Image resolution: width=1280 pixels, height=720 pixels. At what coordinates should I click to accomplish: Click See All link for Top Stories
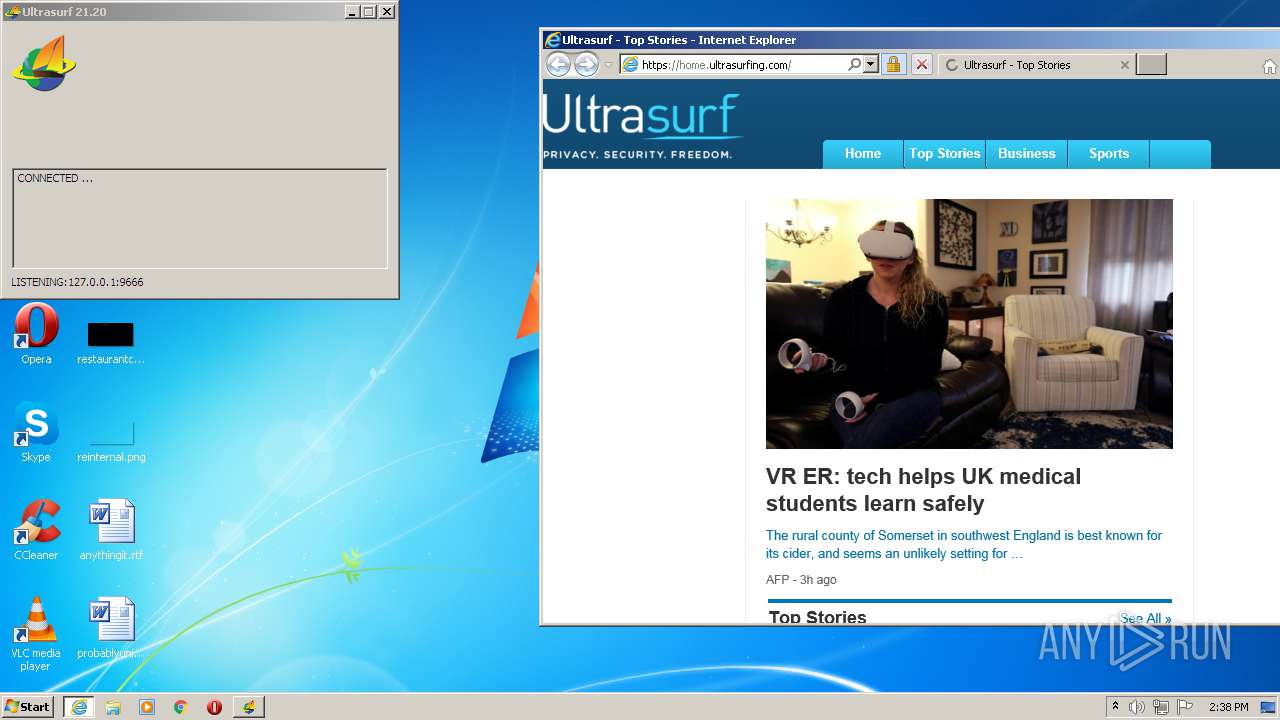click(1145, 618)
